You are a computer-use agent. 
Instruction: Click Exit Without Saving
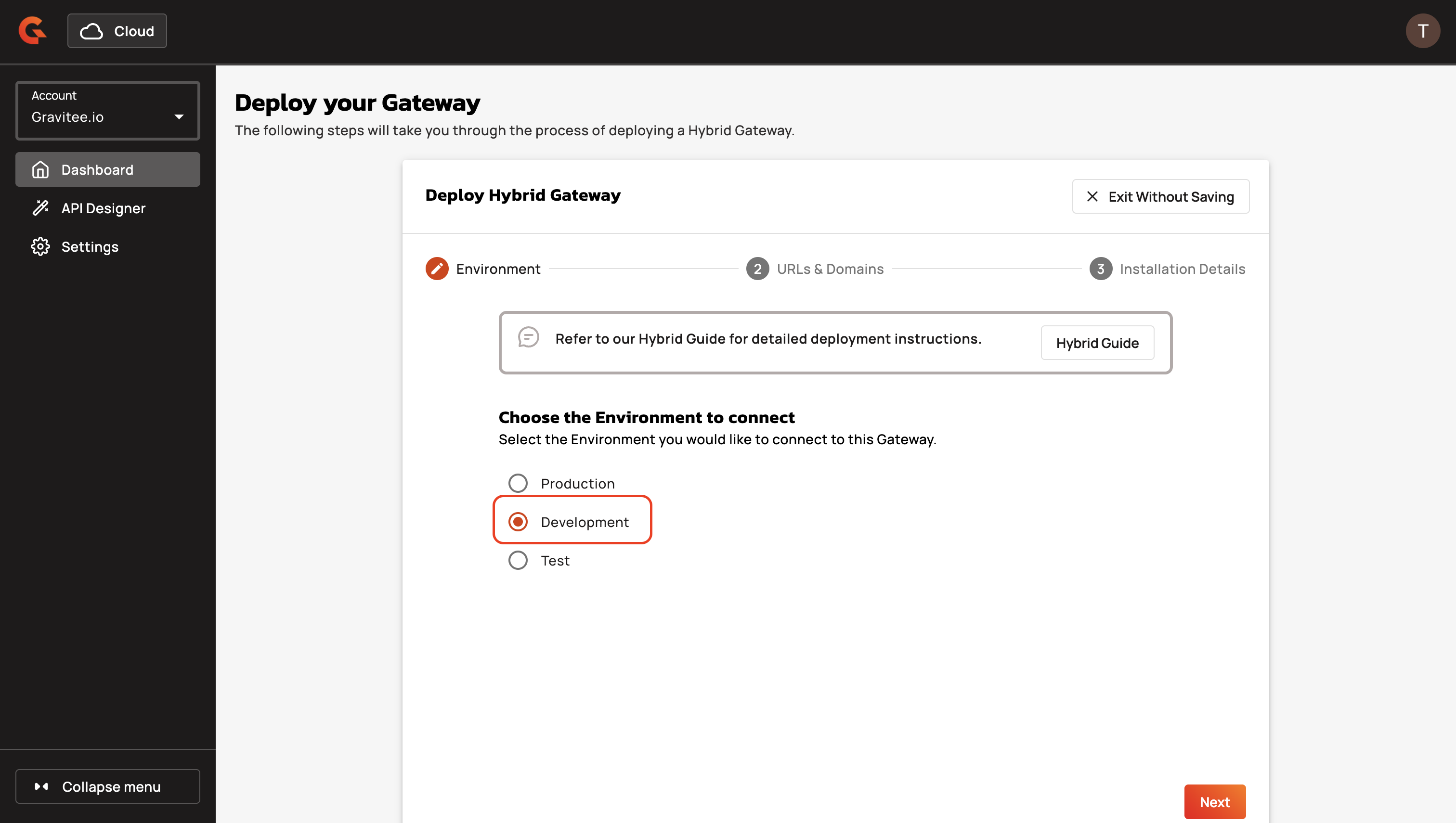(x=1160, y=196)
